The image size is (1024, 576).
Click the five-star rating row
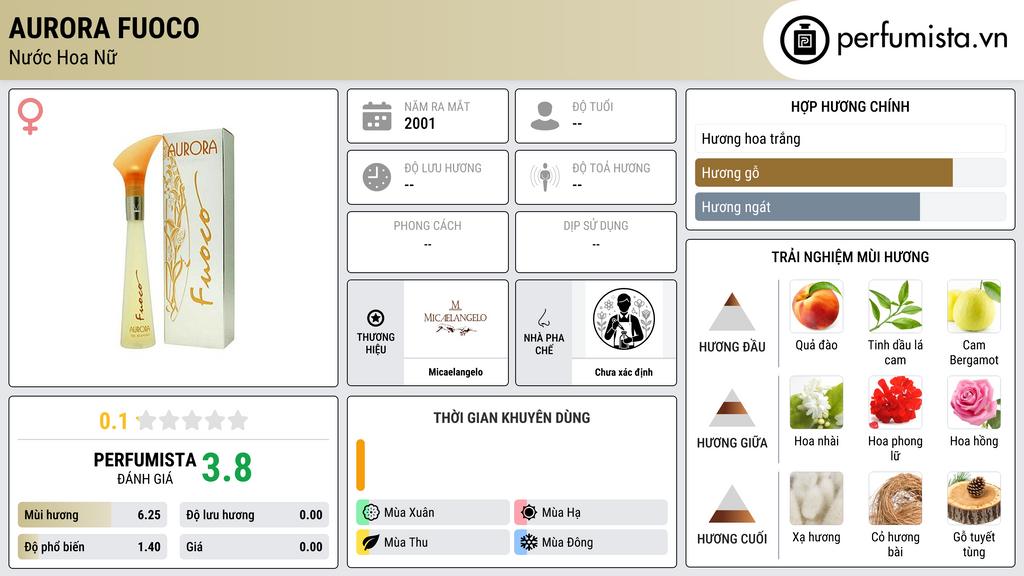coord(193,420)
